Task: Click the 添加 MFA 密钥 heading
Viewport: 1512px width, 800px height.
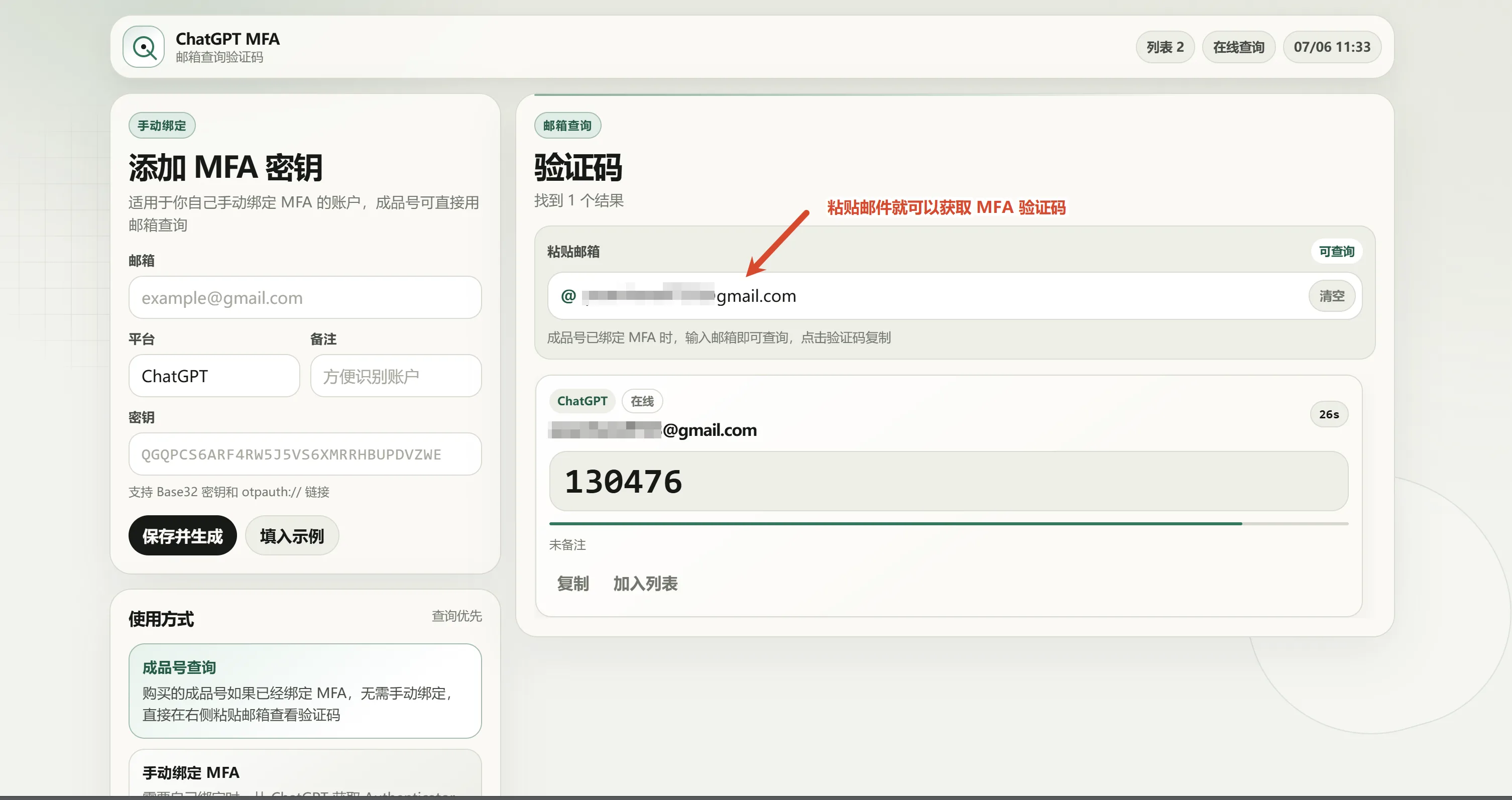Action: [226, 167]
